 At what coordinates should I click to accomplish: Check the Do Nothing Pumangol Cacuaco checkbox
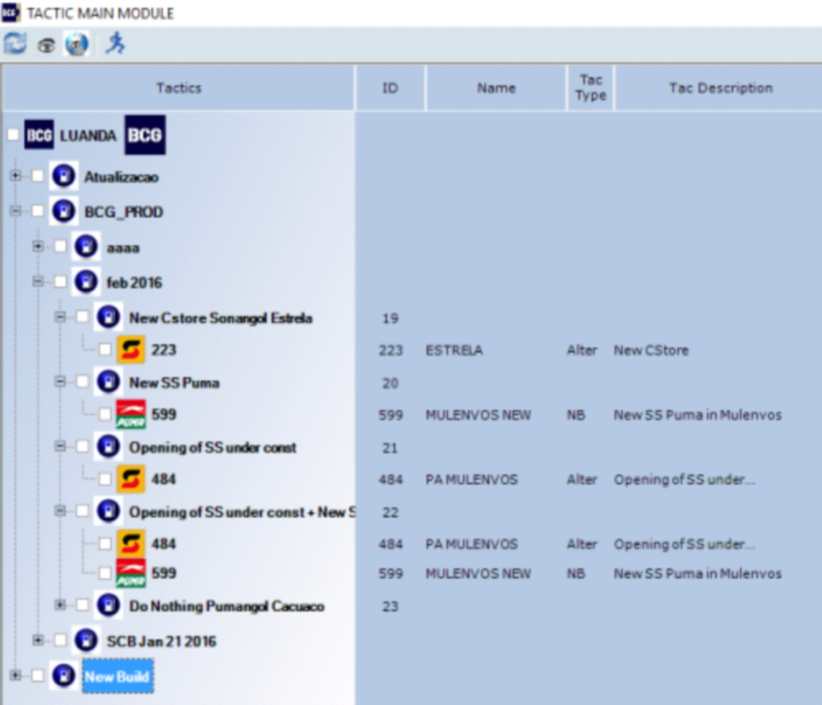83,605
